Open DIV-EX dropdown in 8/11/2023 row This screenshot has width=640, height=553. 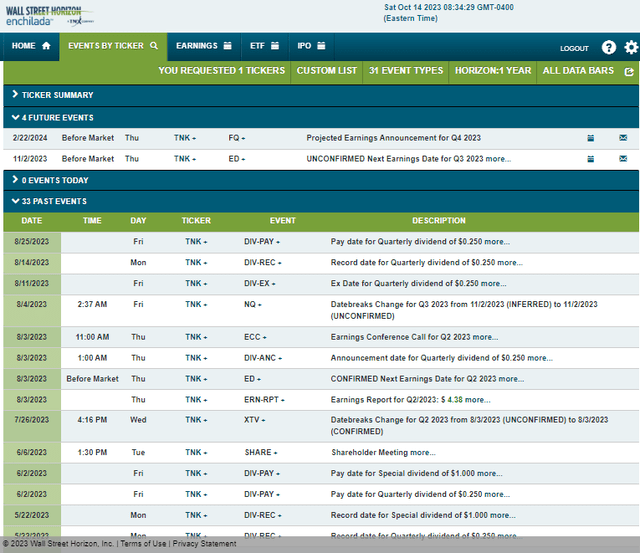pyautogui.click(x=260, y=283)
